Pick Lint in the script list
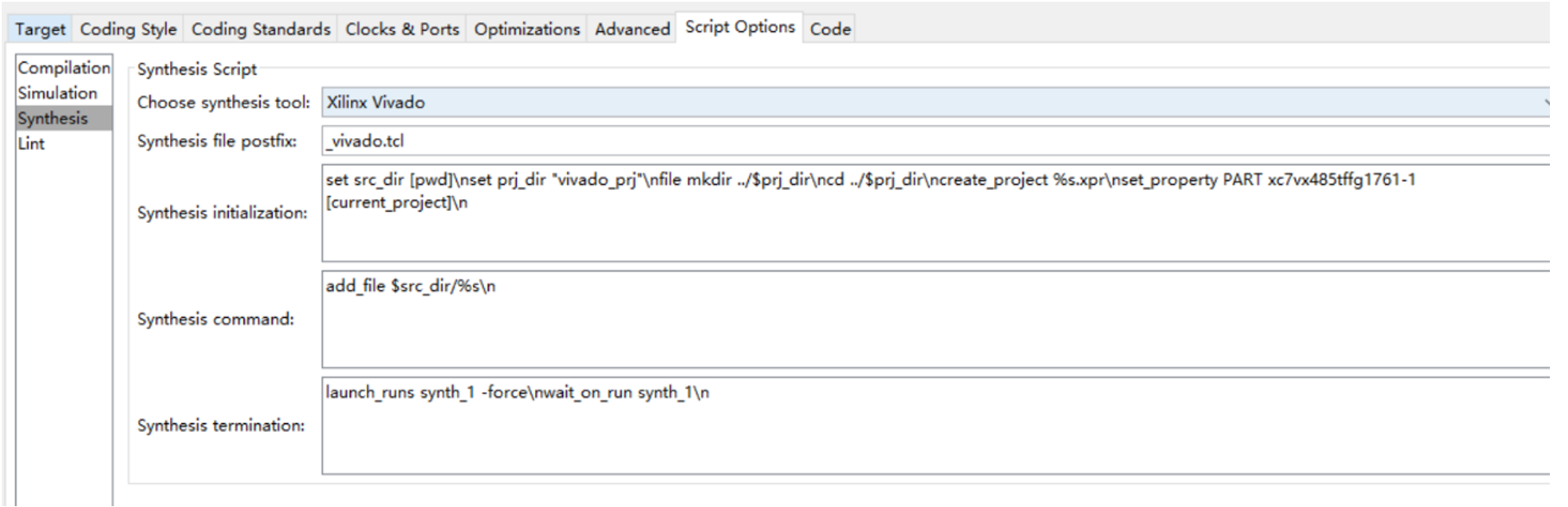The height and width of the screenshot is (507, 1568). click(x=31, y=143)
